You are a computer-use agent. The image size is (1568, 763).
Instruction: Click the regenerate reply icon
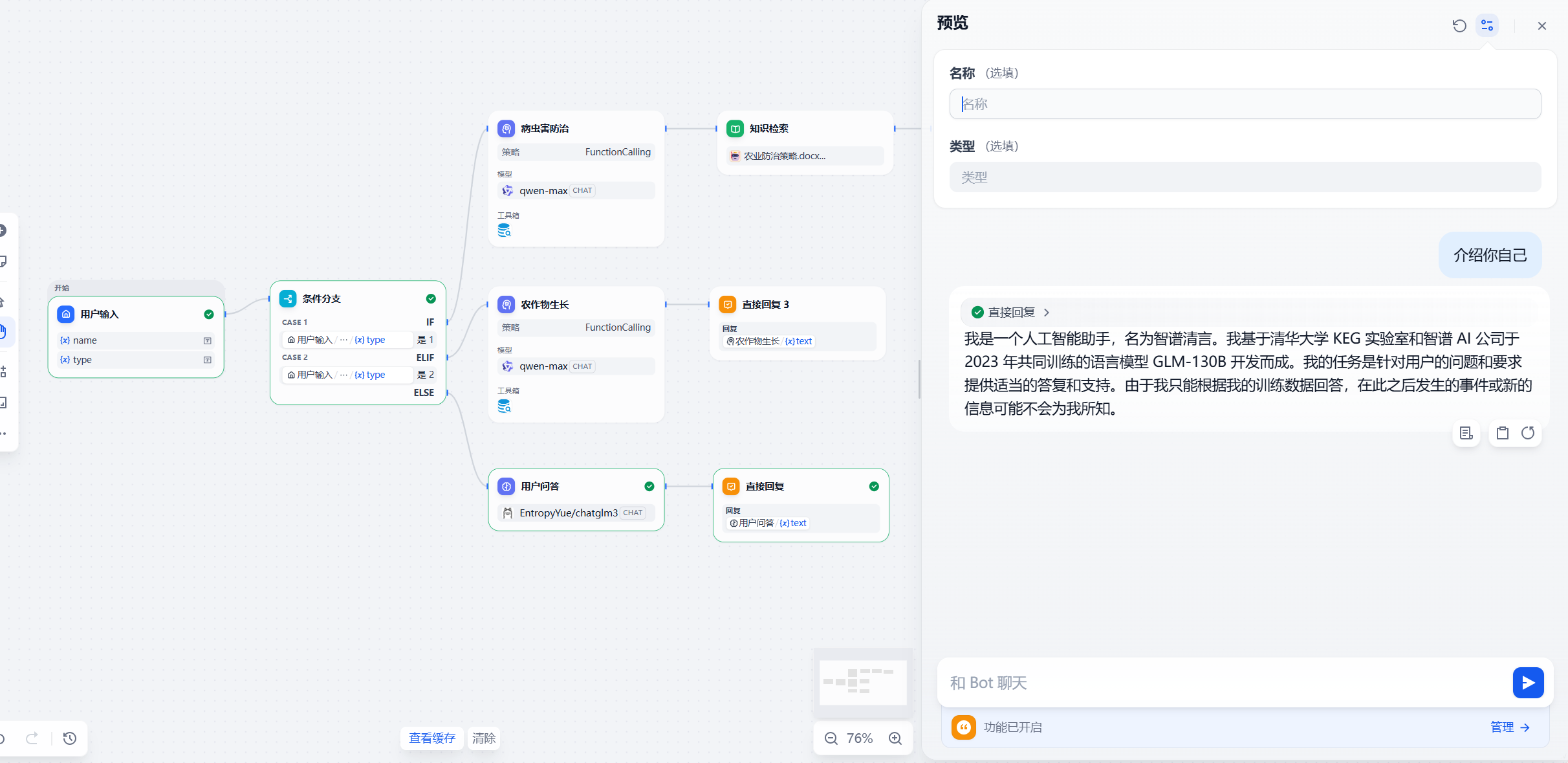[1528, 433]
